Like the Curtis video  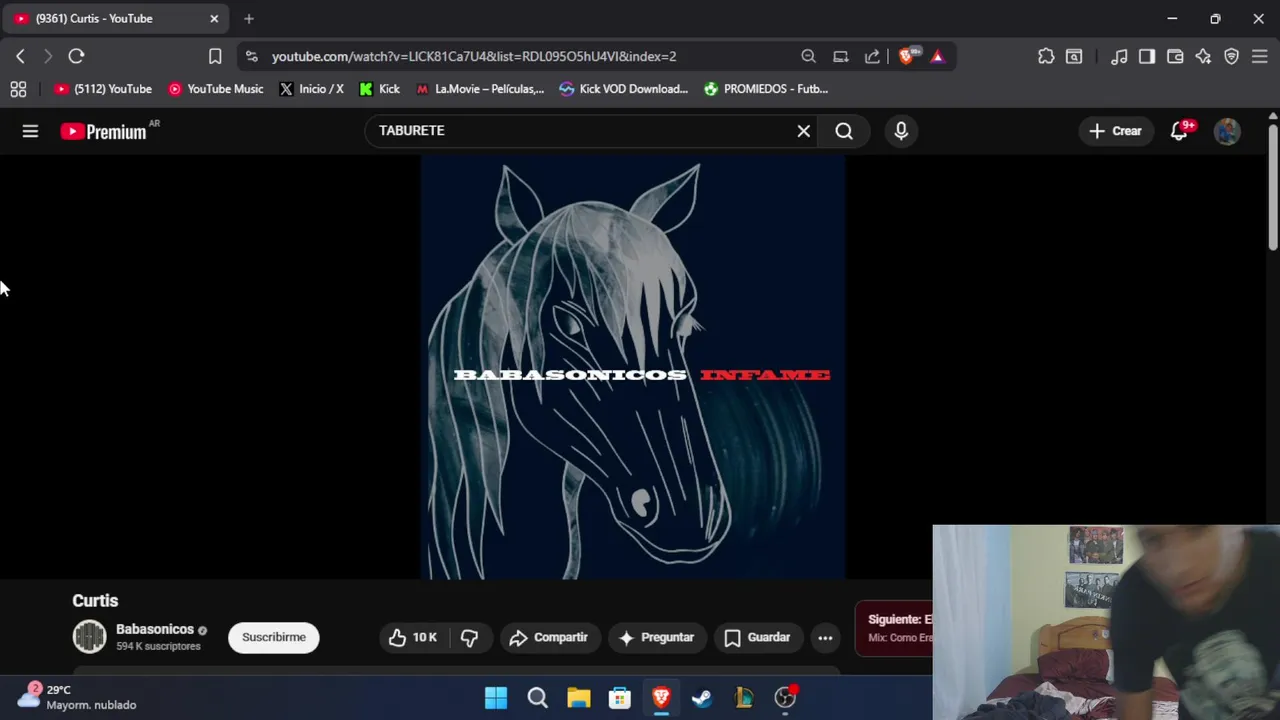point(413,637)
